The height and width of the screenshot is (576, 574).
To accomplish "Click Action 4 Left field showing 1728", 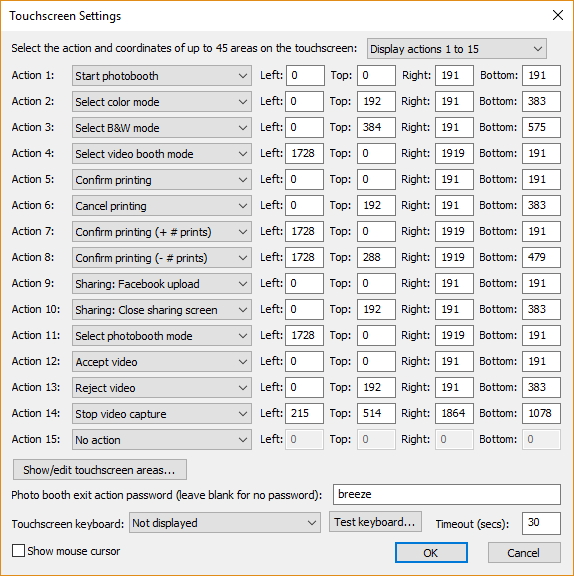I will click(x=304, y=153).
